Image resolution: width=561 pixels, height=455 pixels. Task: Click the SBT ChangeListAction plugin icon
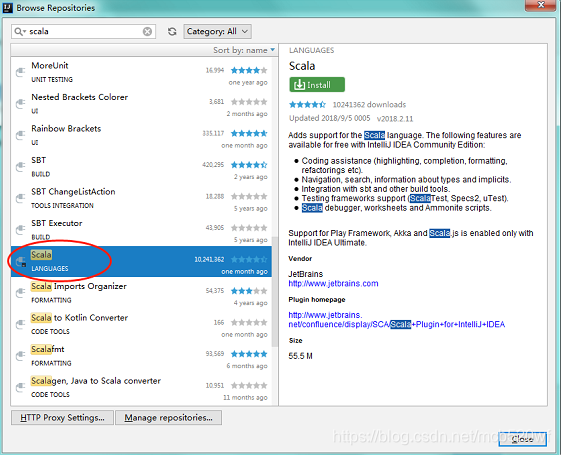pos(21,198)
